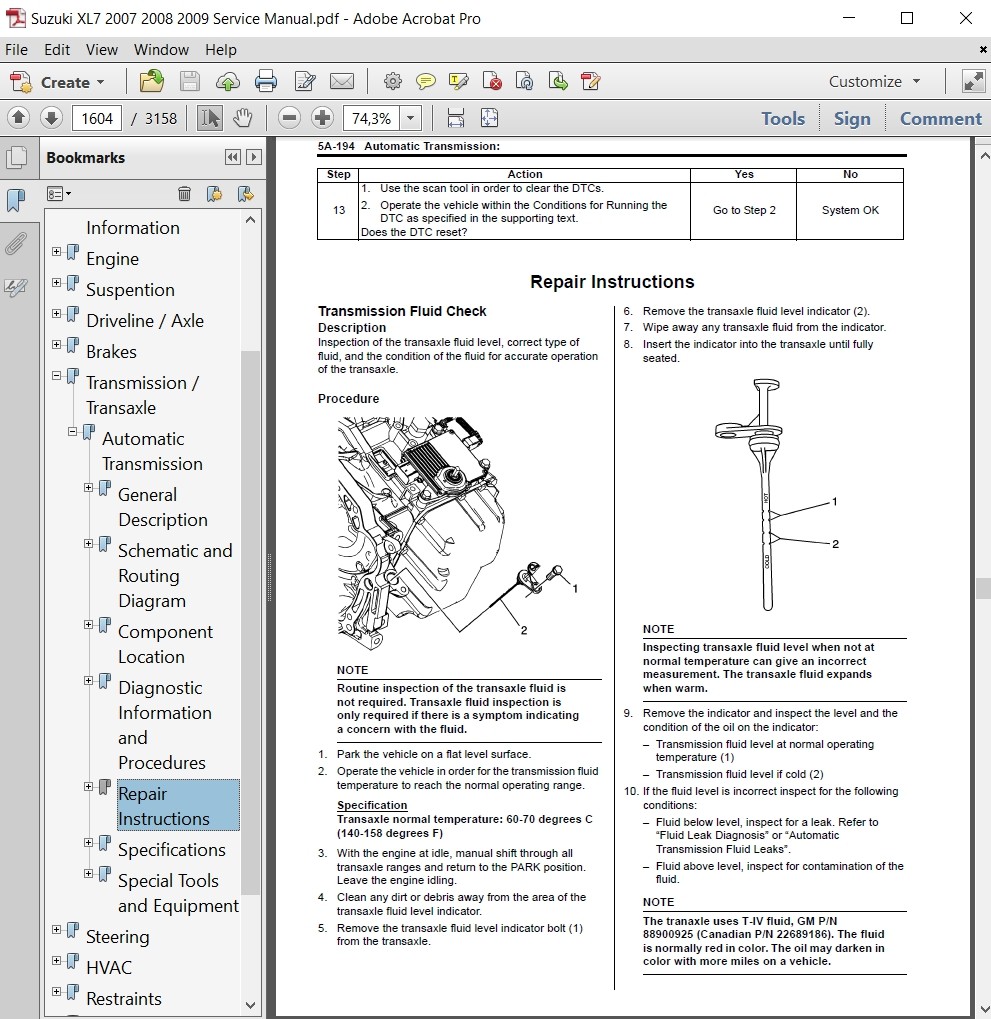Click the Add sticky note icon
Viewport: 991px width, 1019px height.
tap(426, 82)
